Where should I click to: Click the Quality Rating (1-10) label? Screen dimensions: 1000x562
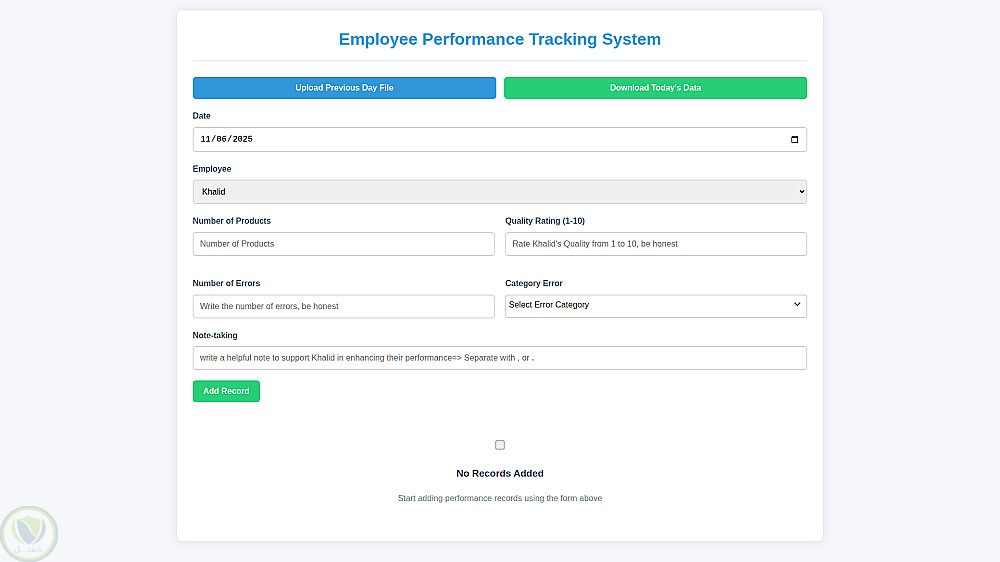tap(552, 221)
